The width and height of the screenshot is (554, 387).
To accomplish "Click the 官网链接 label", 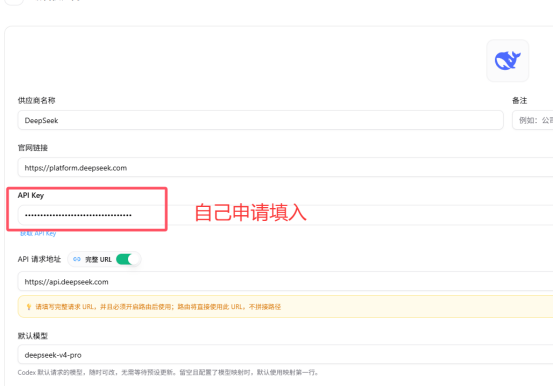I will (x=33, y=148).
